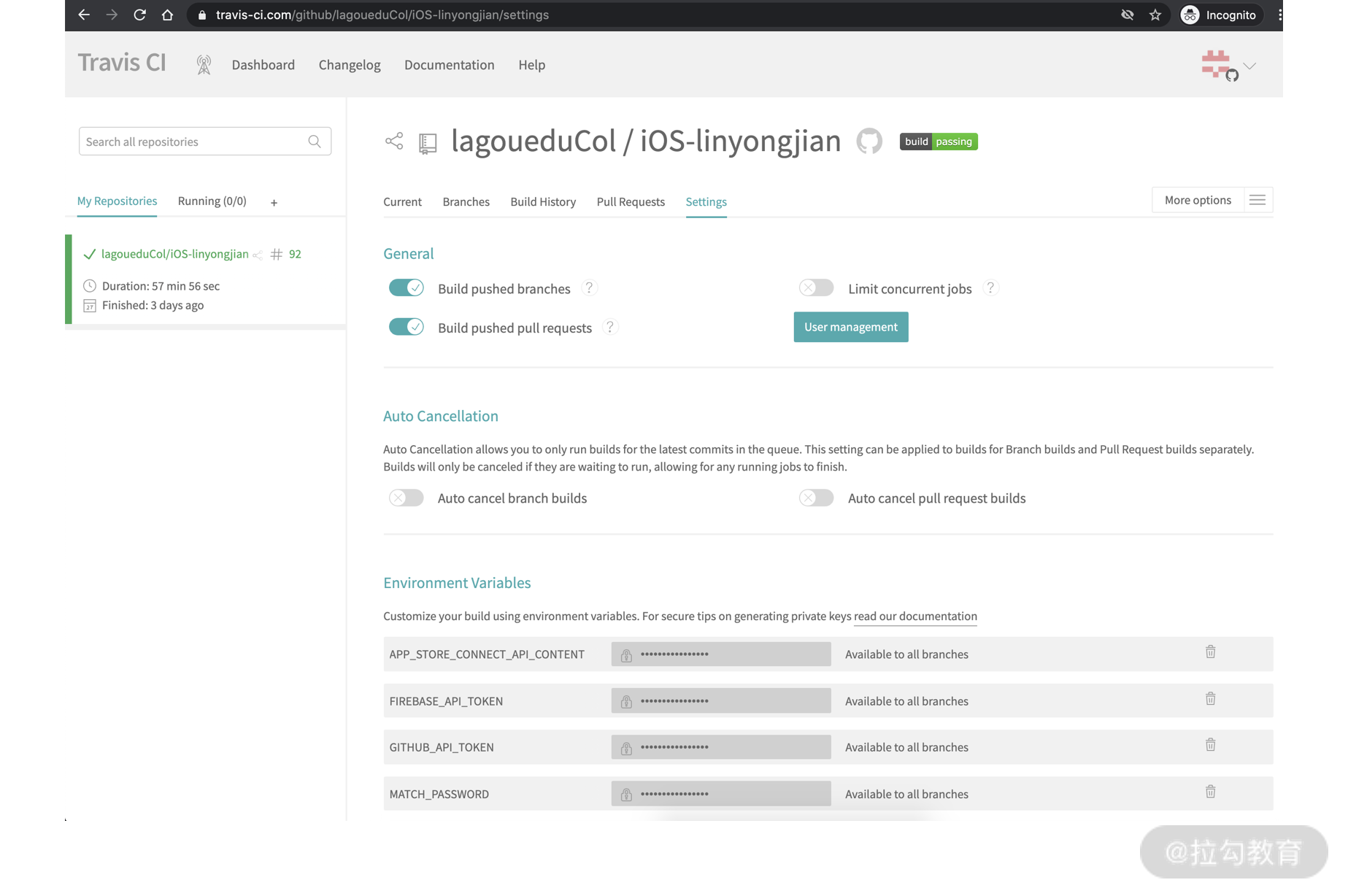Click the User management button

851,327
